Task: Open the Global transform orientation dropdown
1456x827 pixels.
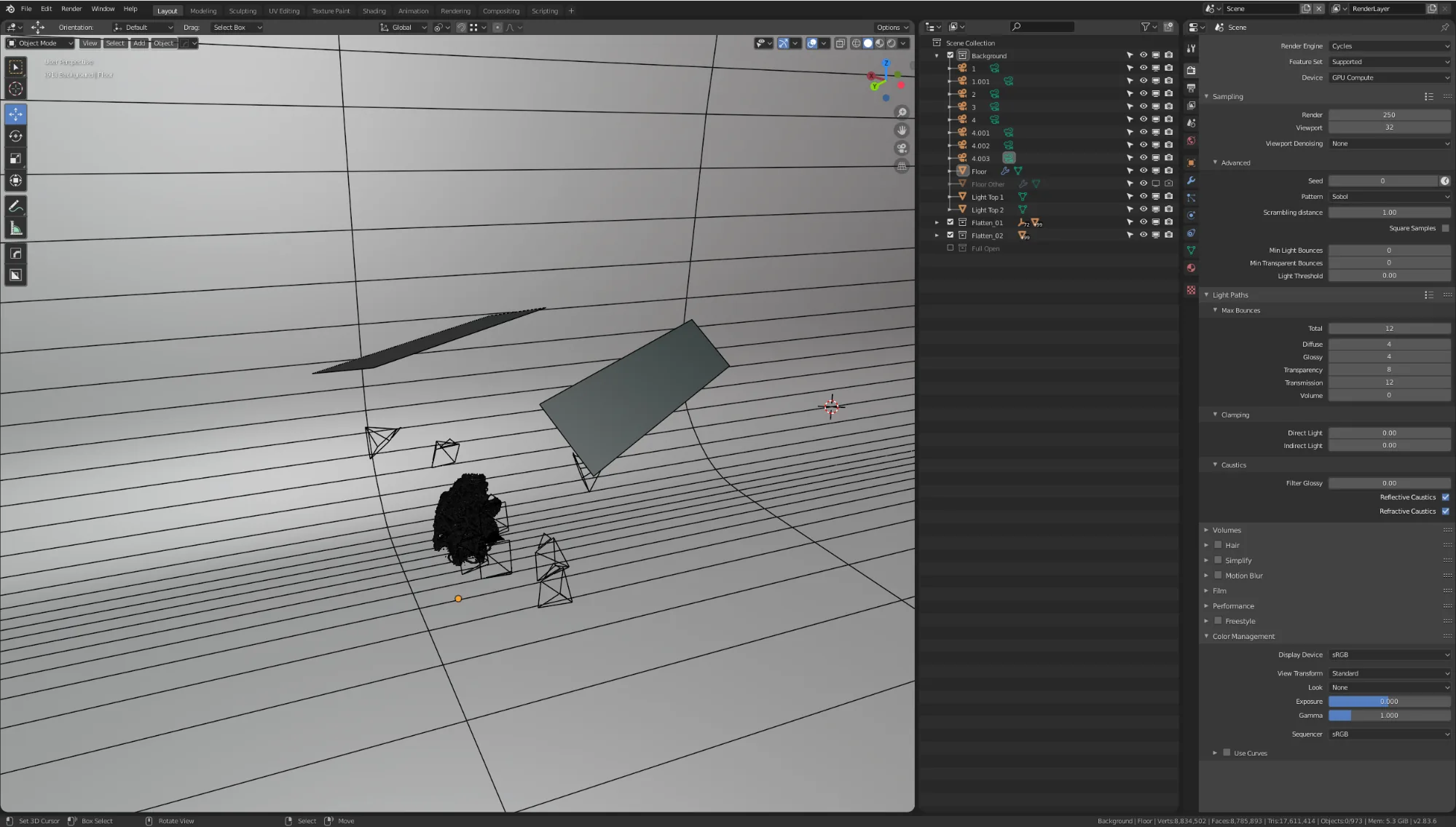Action: 404,28
